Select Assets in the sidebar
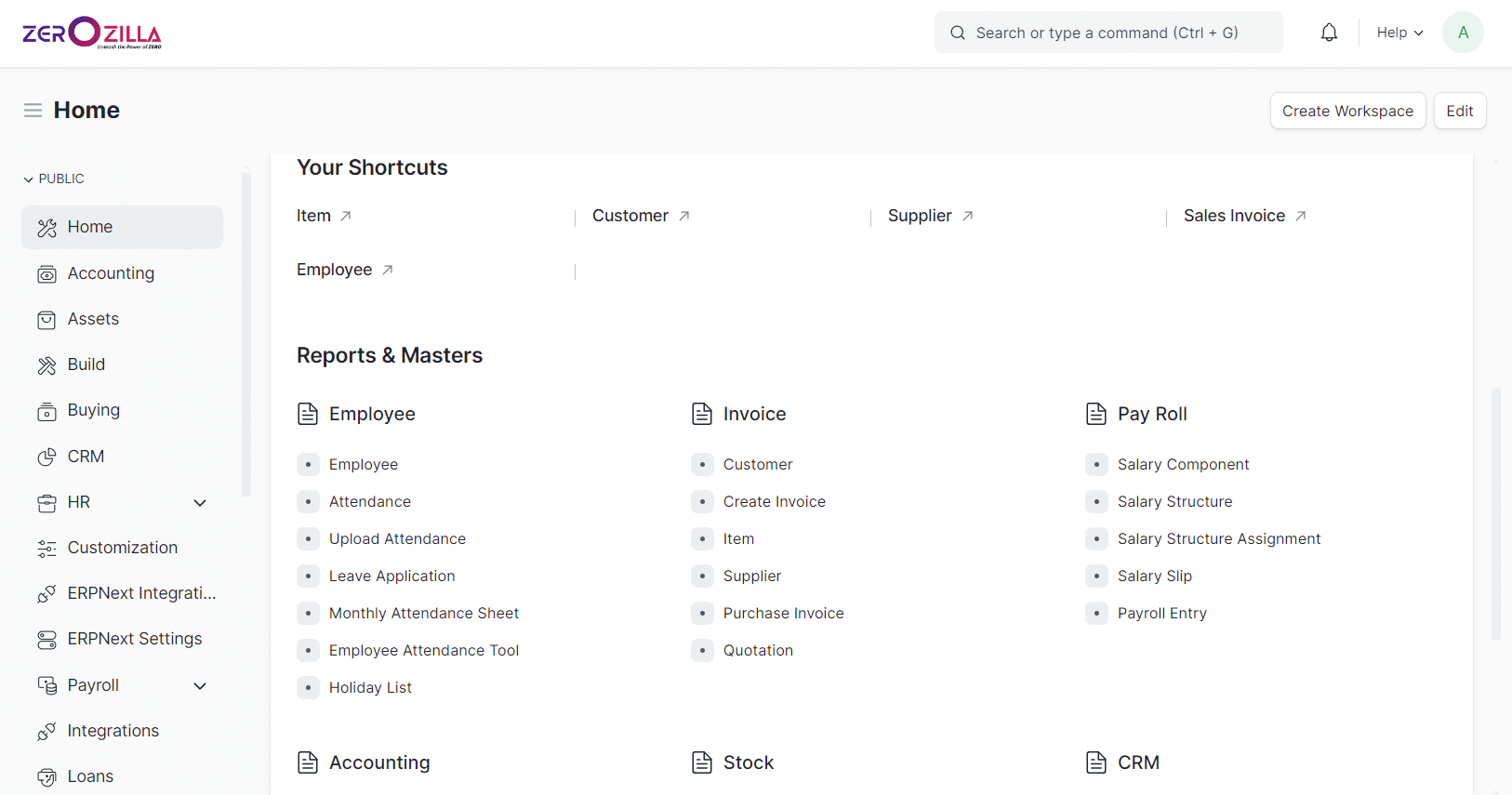1512x795 pixels. 93,319
